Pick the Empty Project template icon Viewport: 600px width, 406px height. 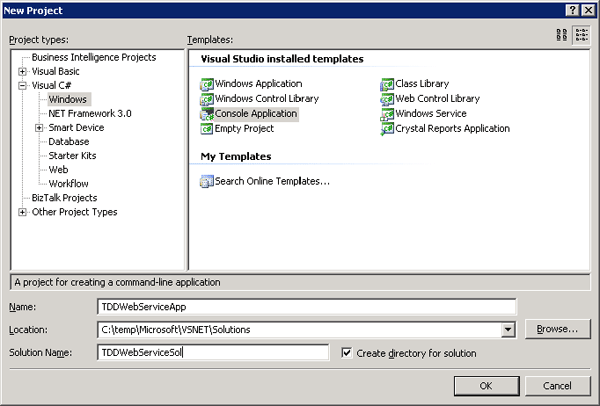(x=207, y=129)
